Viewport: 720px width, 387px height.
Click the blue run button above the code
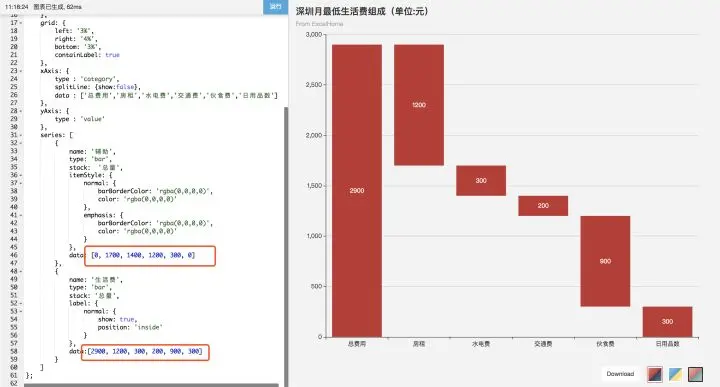coord(275,7)
